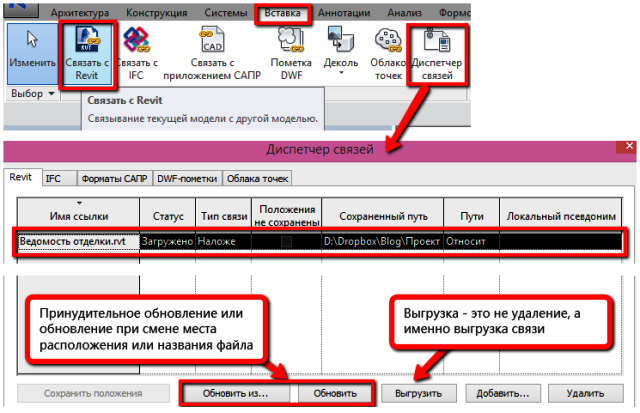Click the Тип связи column header
Viewport: 640px width, 413px height.
click(224, 213)
